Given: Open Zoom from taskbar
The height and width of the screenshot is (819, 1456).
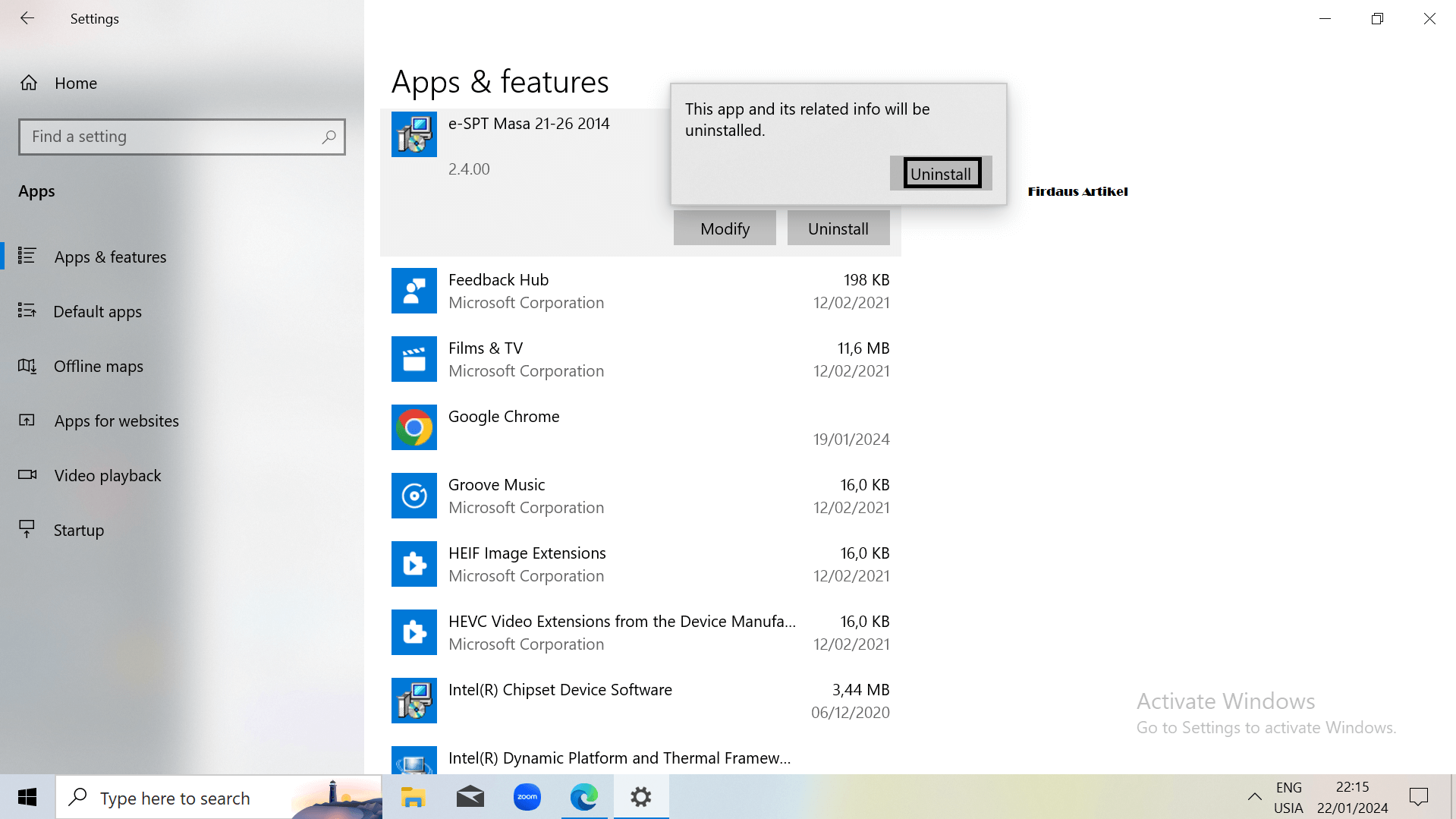Looking at the screenshot, I should [527, 797].
